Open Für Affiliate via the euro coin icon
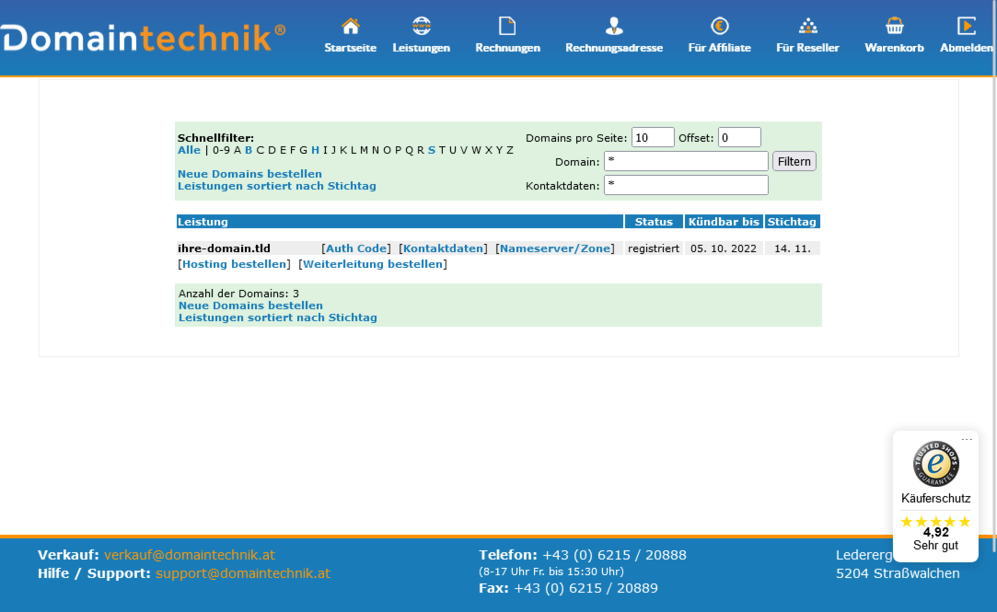The image size is (997, 612). pos(719,26)
